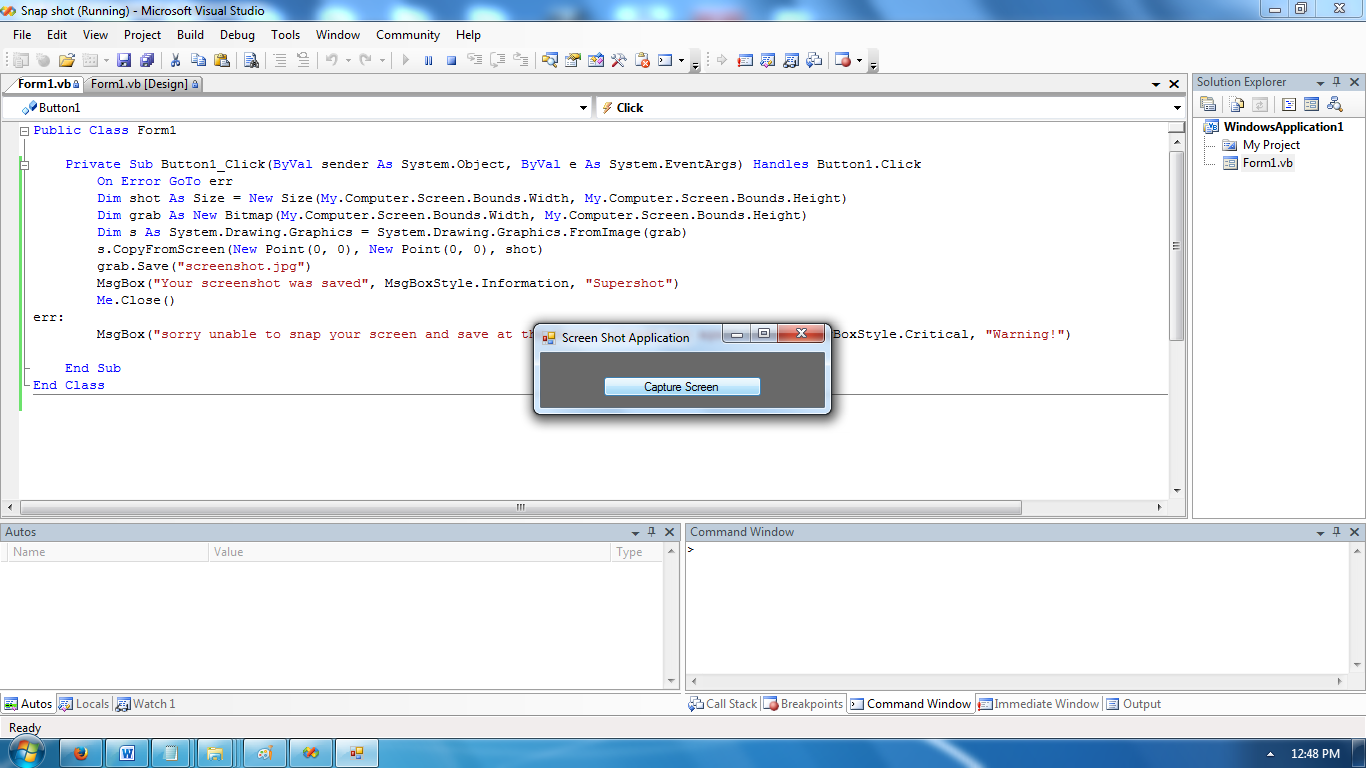1366x768 pixels.
Task: Select Form1.vb in Solution Explorer tree
Action: coord(1267,163)
